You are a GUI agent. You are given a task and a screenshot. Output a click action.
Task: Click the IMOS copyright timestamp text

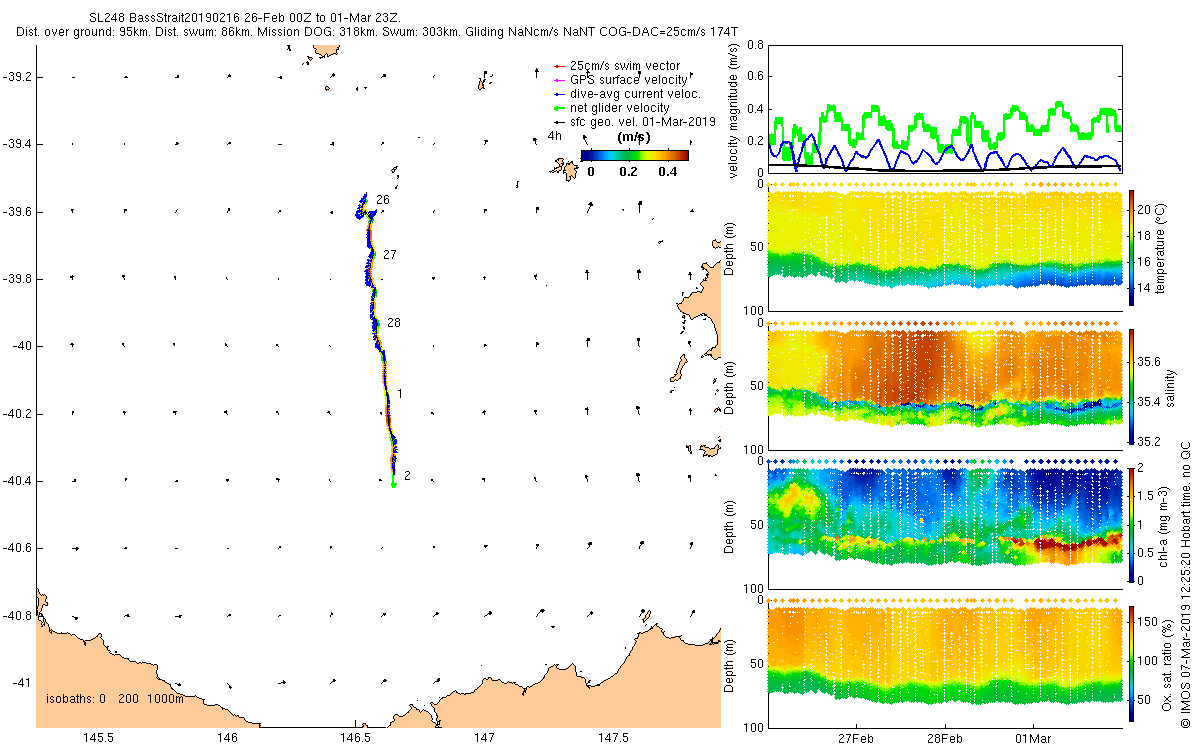pyautogui.click(x=1184, y=585)
